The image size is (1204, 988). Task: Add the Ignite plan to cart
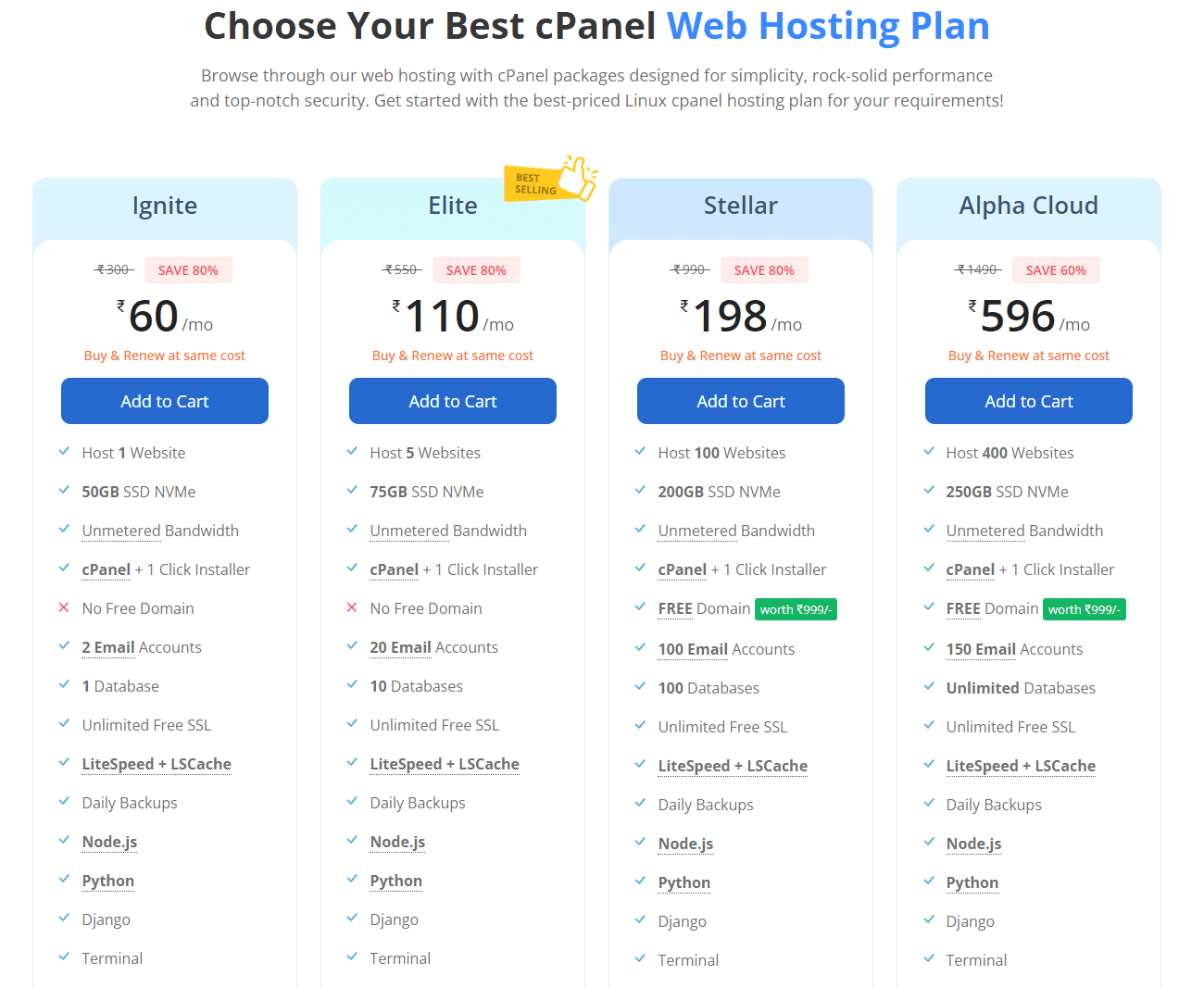(165, 401)
